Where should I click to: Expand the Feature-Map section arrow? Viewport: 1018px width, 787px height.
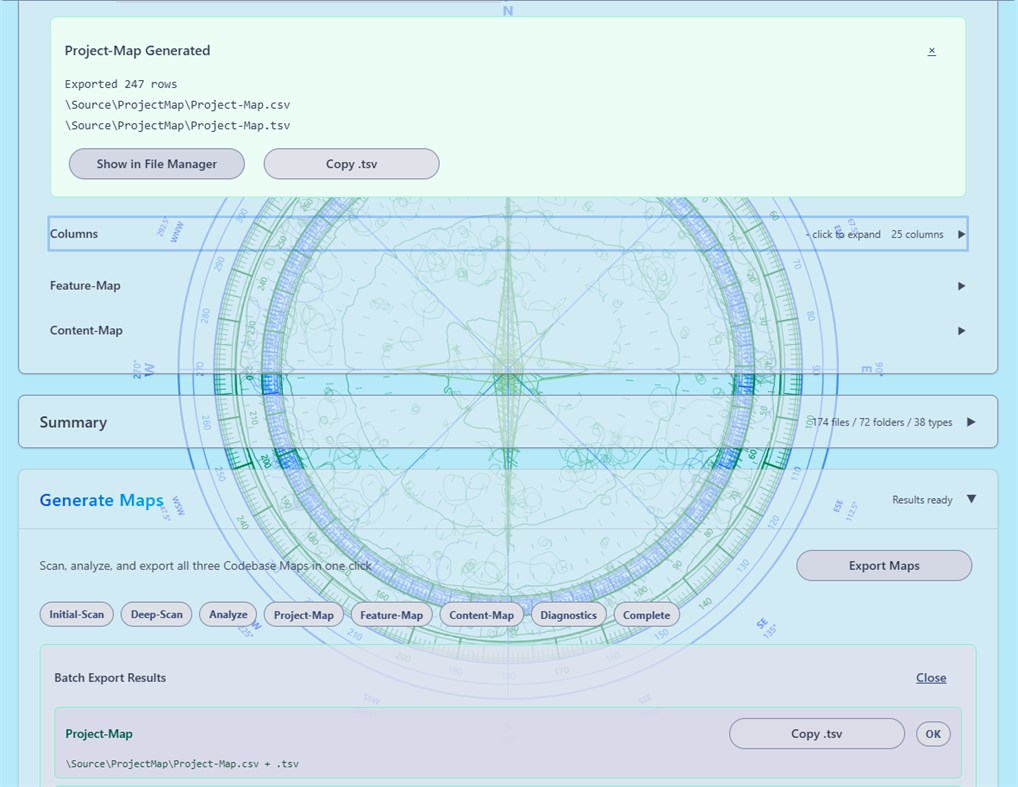point(962,286)
